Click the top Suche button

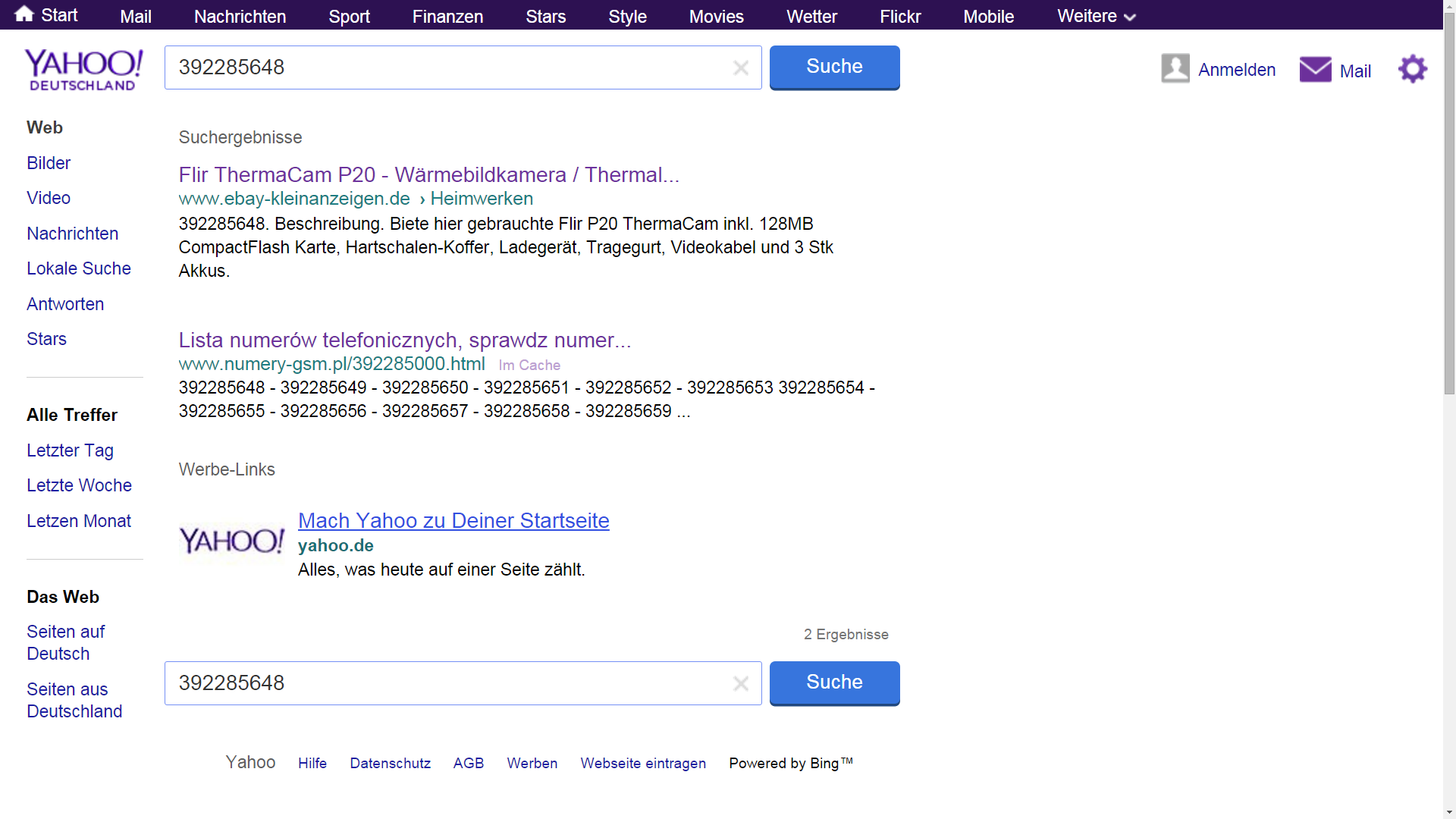(x=834, y=67)
